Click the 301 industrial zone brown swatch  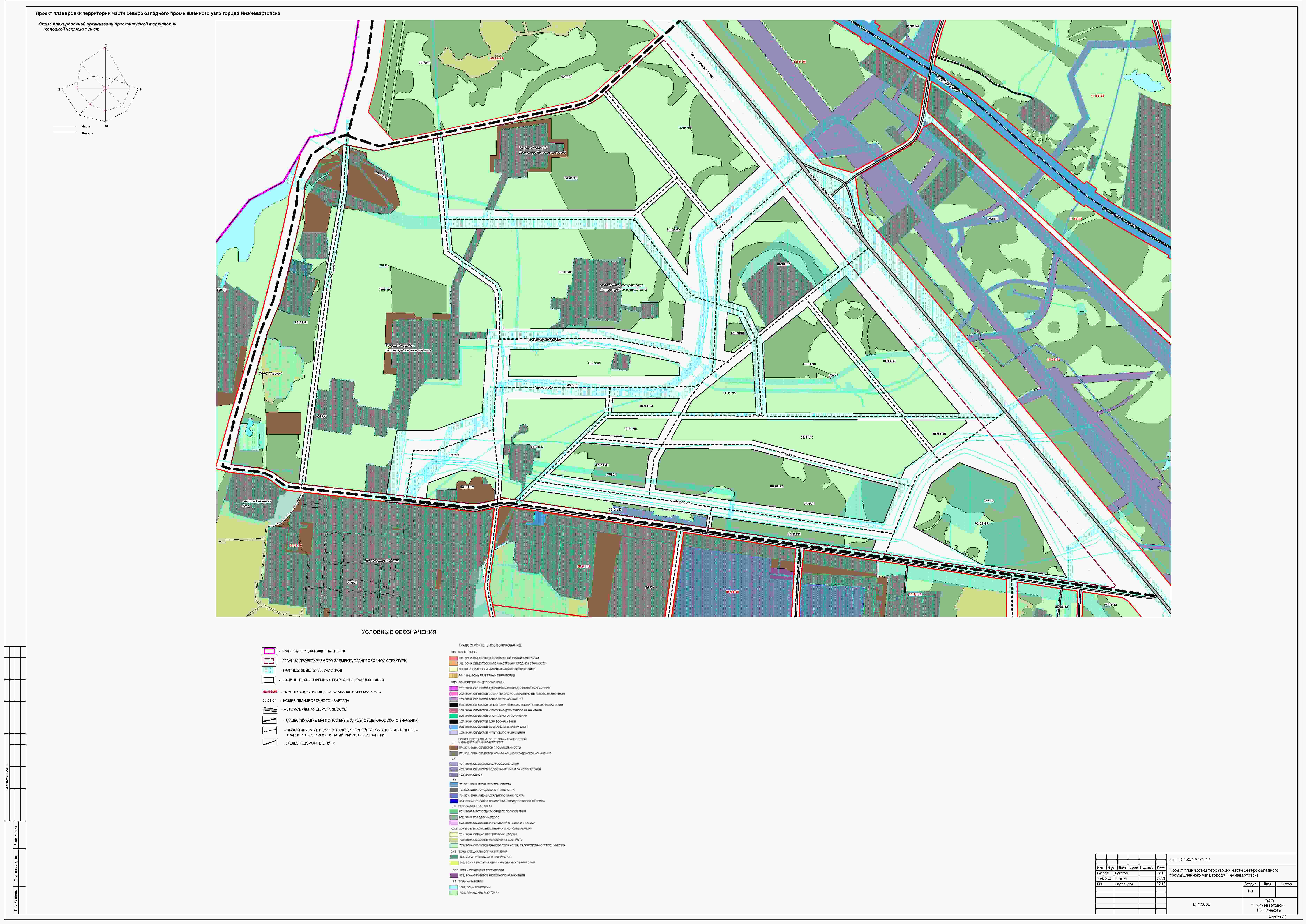(x=454, y=748)
